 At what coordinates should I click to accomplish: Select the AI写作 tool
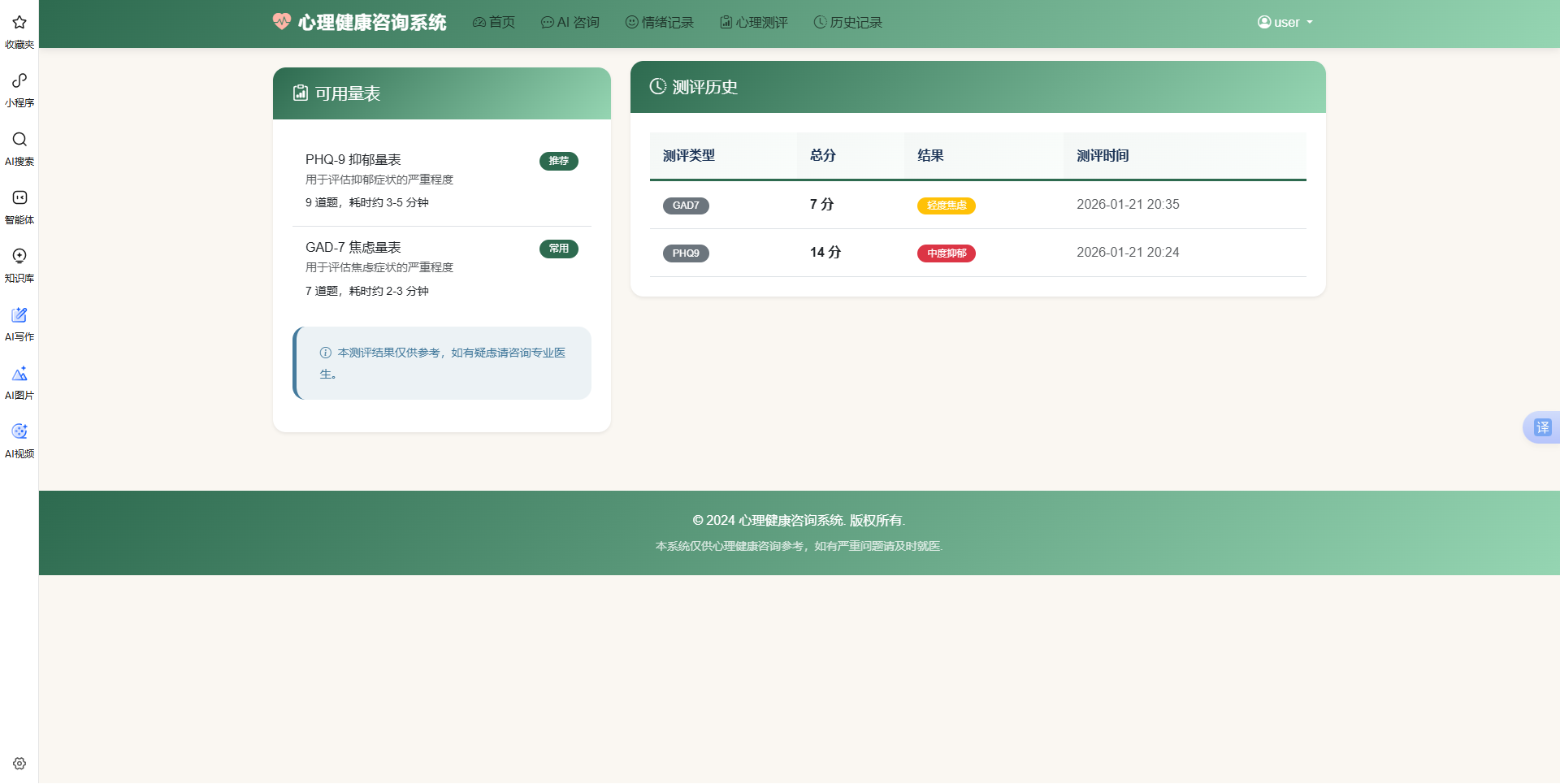[x=19, y=323]
